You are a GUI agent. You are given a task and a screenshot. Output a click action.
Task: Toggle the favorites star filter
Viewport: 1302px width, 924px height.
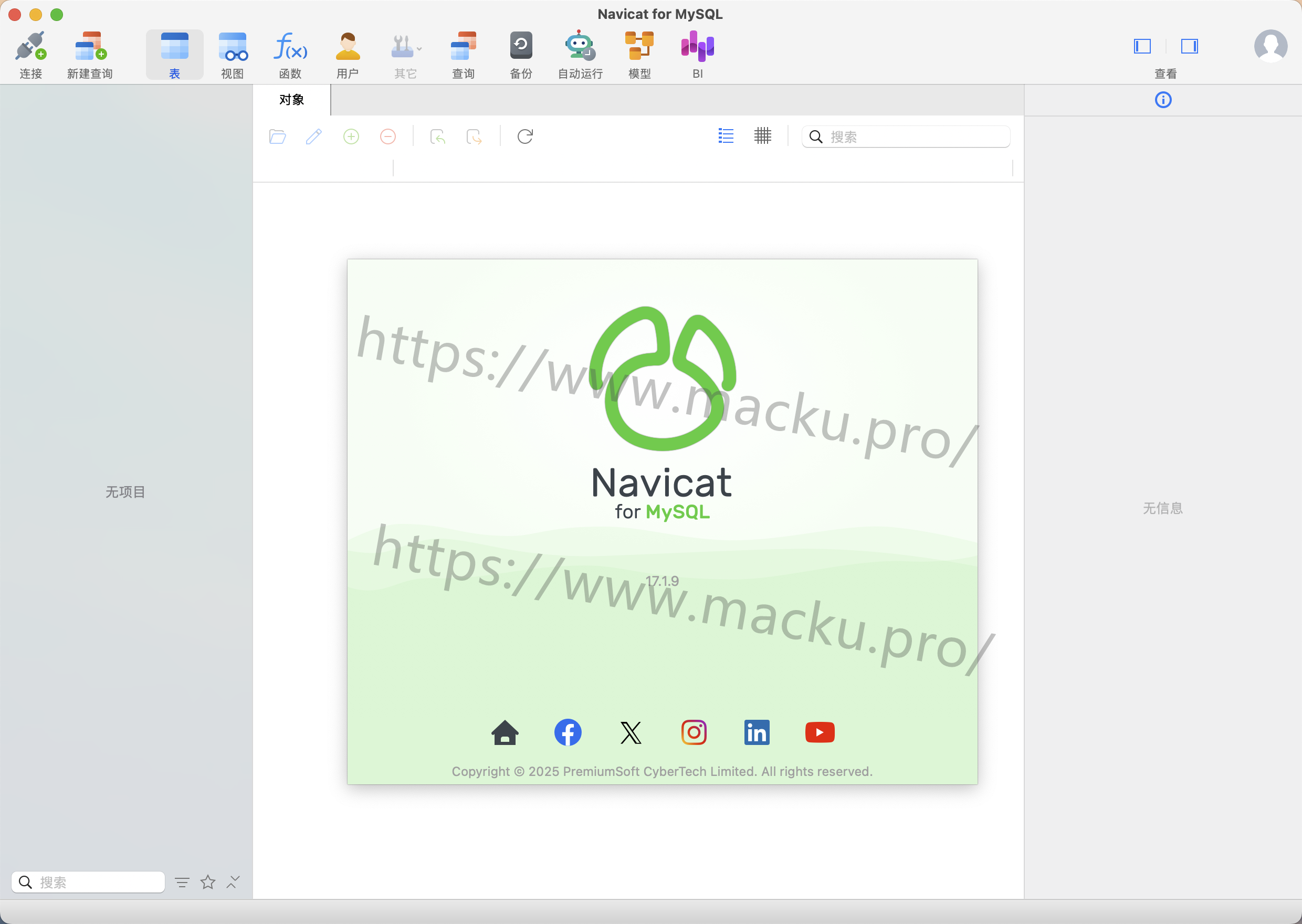click(208, 882)
